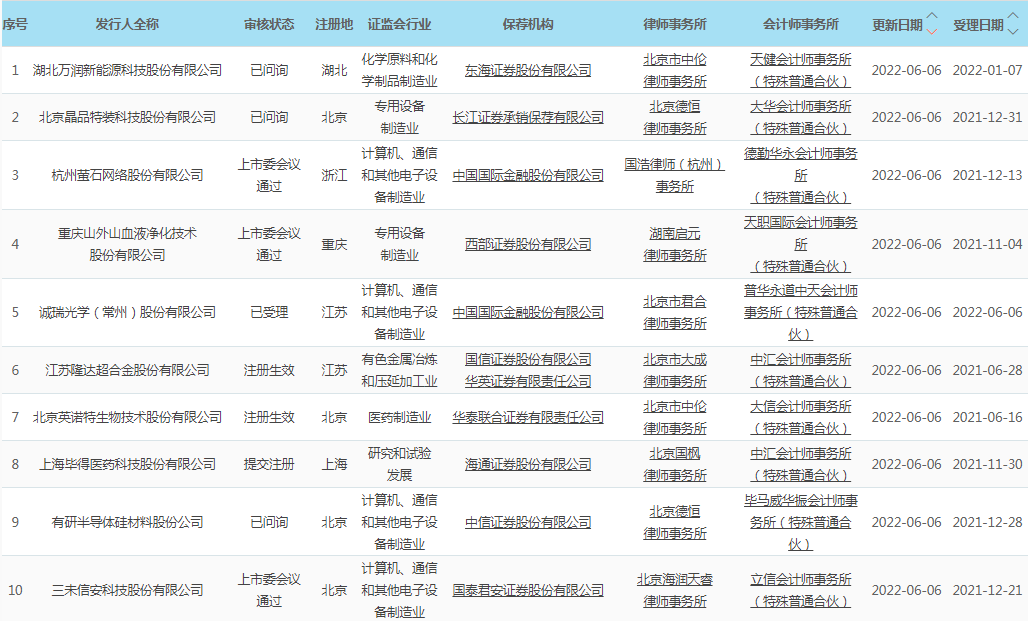This screenshot has width=1028, height=621.
Task: Open law firm 国浩律师（杭州）事务所
Action: click(x=674, y=175)
